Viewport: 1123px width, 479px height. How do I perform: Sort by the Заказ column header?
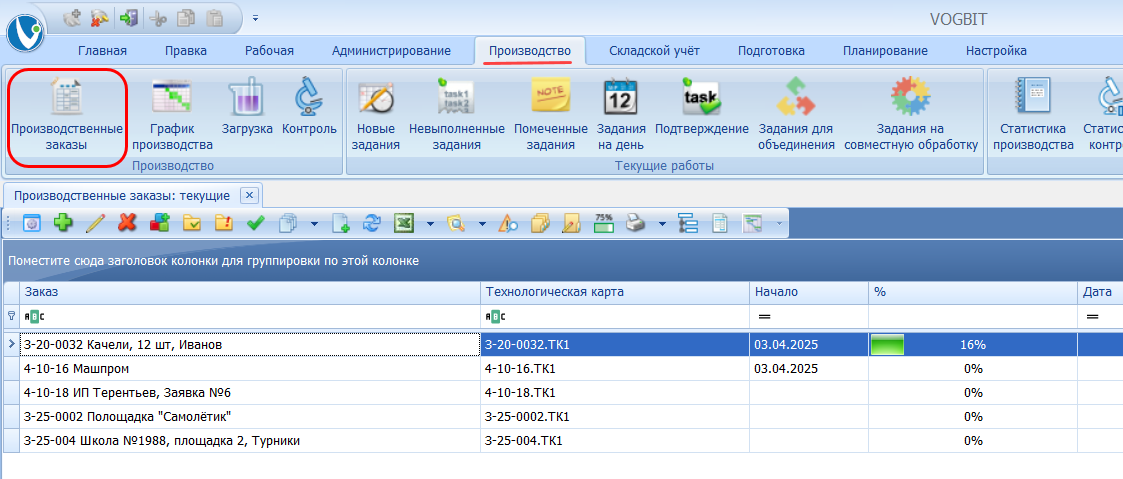[249, 292]
